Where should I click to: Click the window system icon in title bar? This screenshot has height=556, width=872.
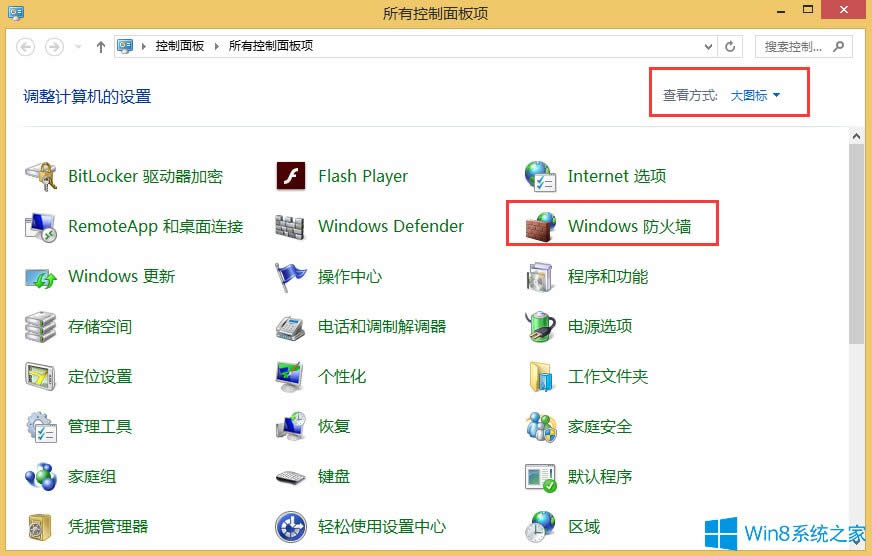[x=16, y=12]
